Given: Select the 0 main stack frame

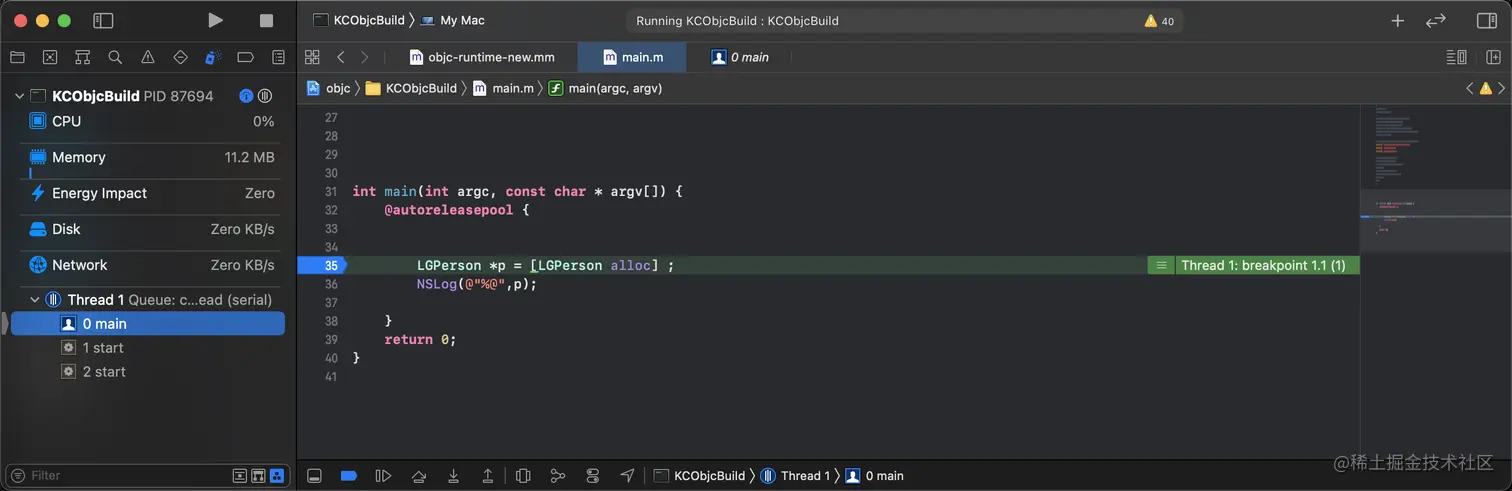Looking at the screenshot, I should [148, 323].
